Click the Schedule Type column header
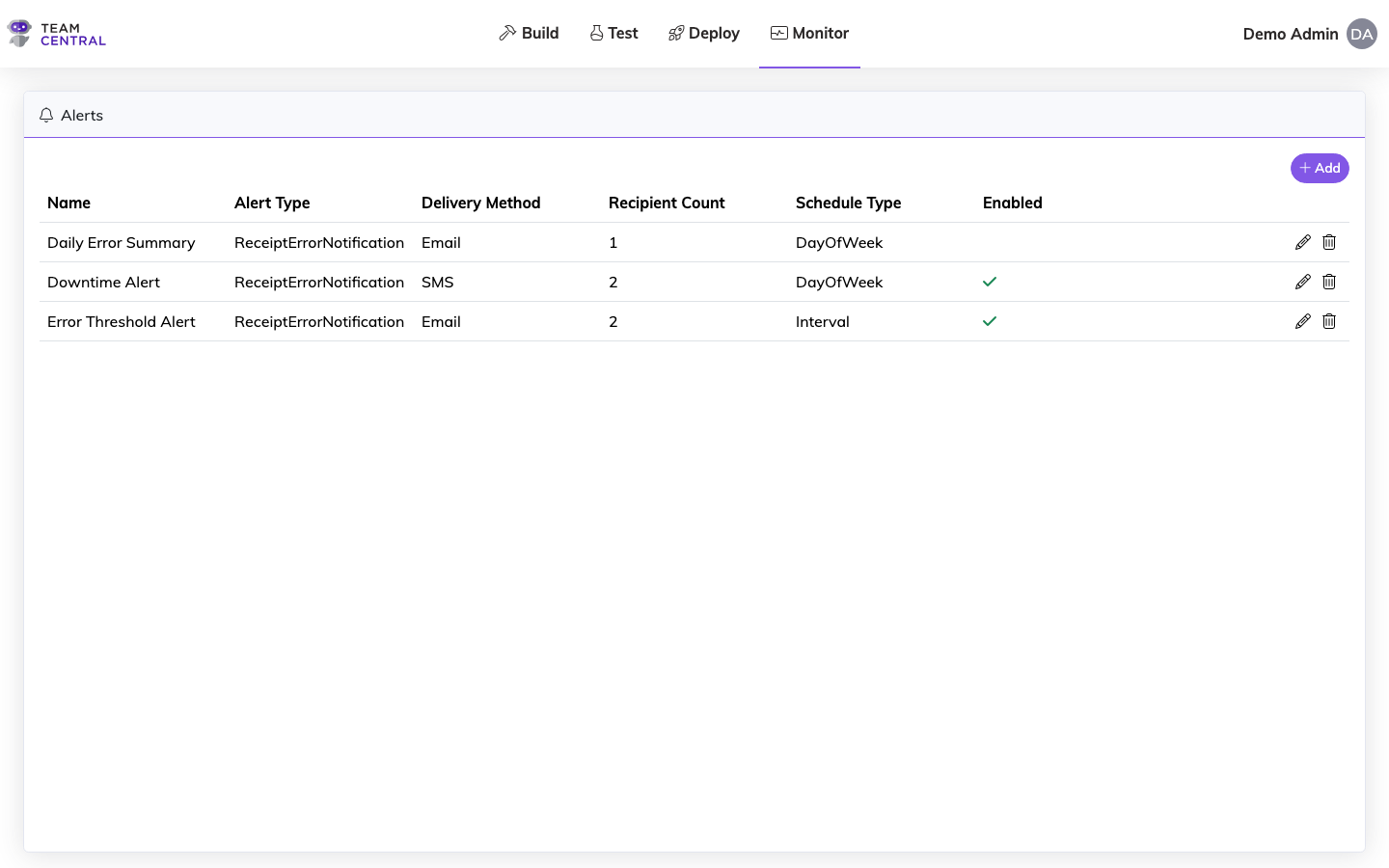This screenshot has width=1389, height=868. pos(848,203)
